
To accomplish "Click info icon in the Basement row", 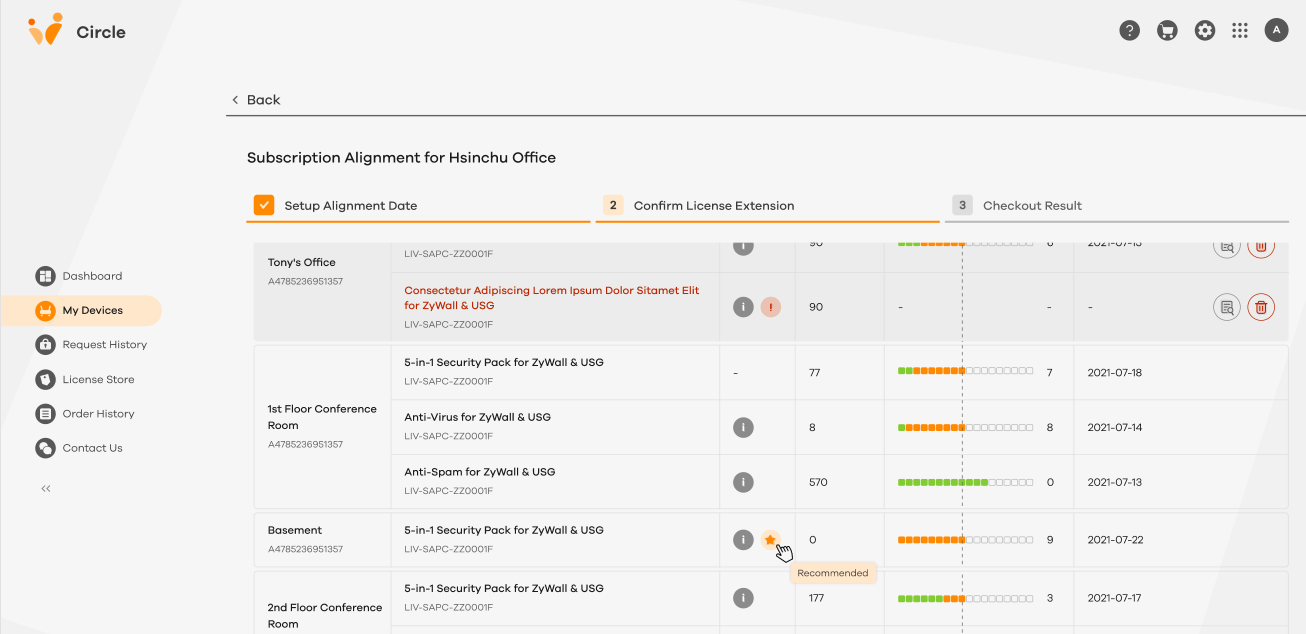I will [x=743, y=540].
